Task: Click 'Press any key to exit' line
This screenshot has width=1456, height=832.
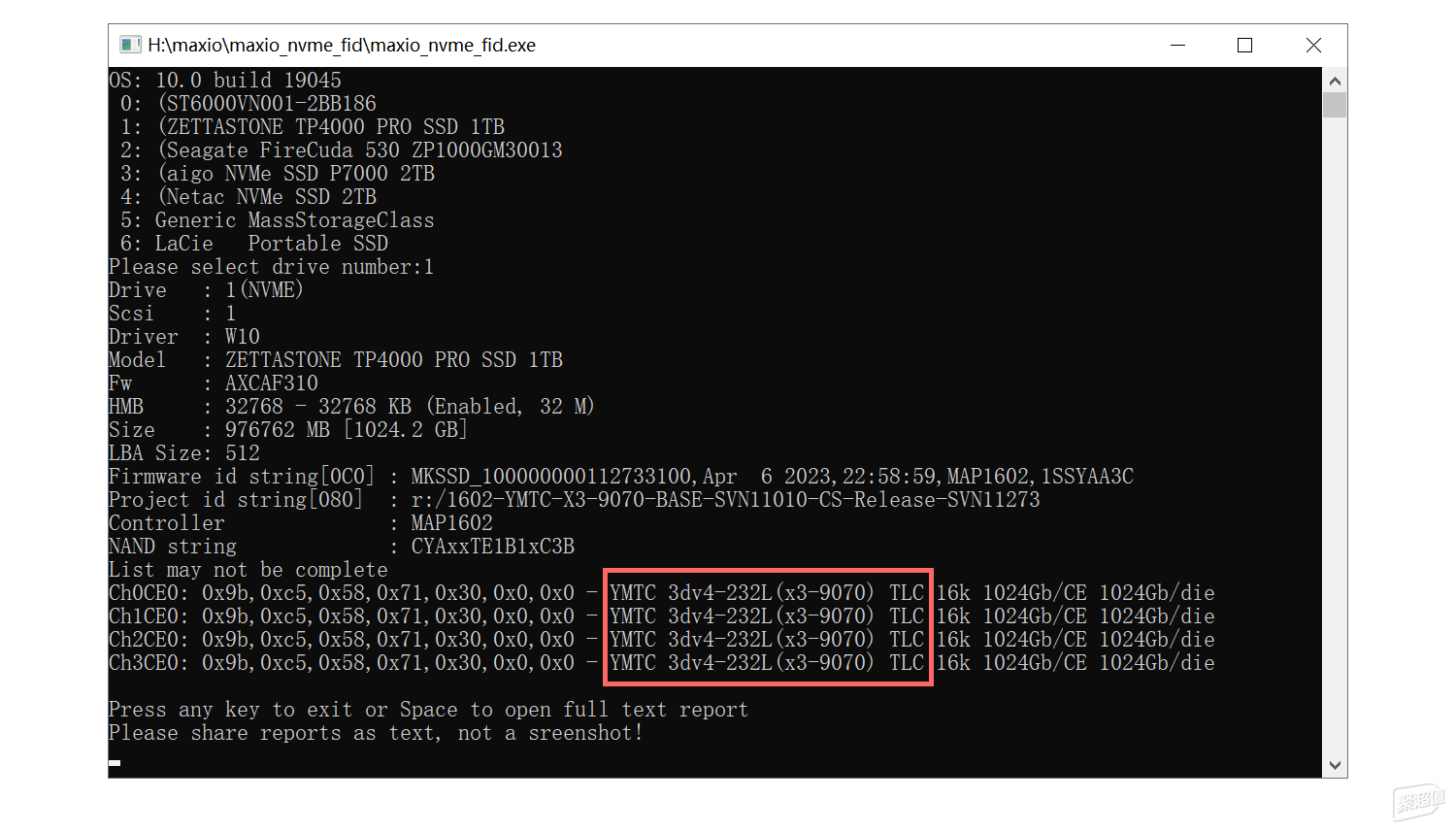Action: (429, 710)
